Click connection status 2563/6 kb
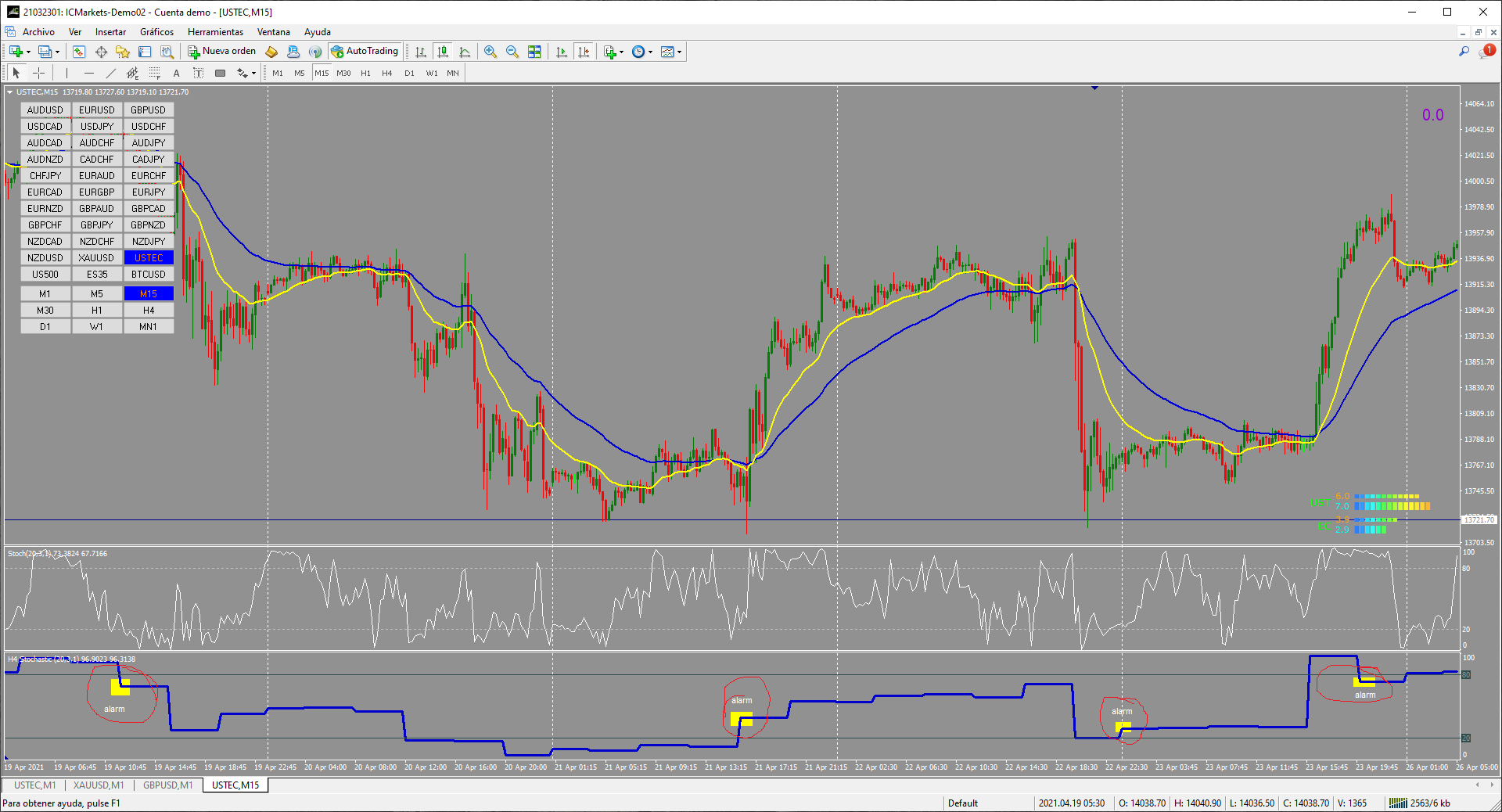 1420,803
